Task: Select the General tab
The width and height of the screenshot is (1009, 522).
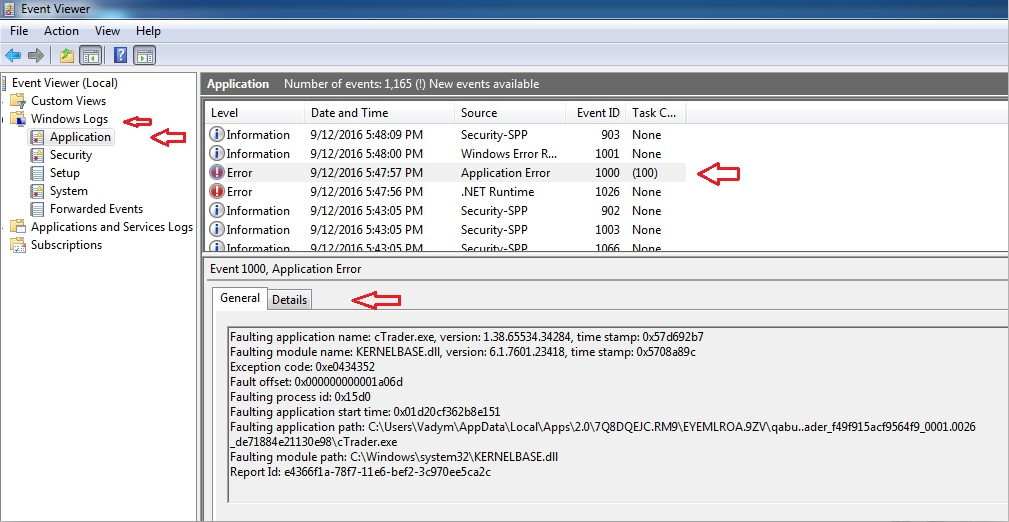Action: [x=240, y=298]
